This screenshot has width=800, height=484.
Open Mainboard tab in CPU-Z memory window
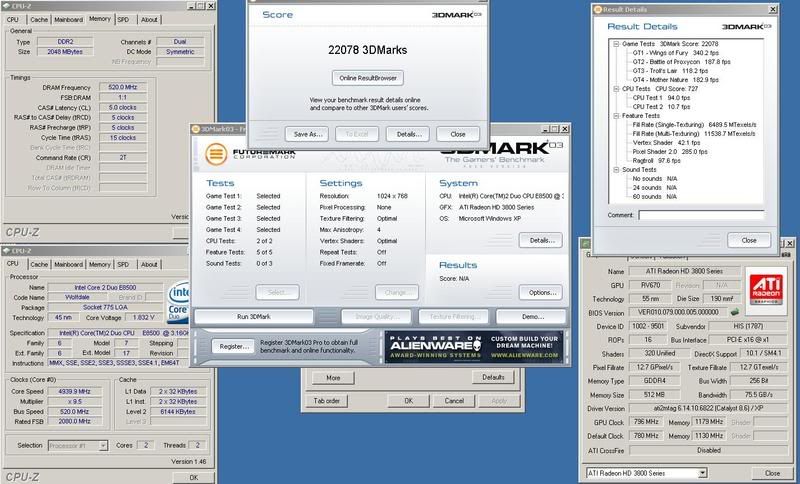tap(68, 19)
